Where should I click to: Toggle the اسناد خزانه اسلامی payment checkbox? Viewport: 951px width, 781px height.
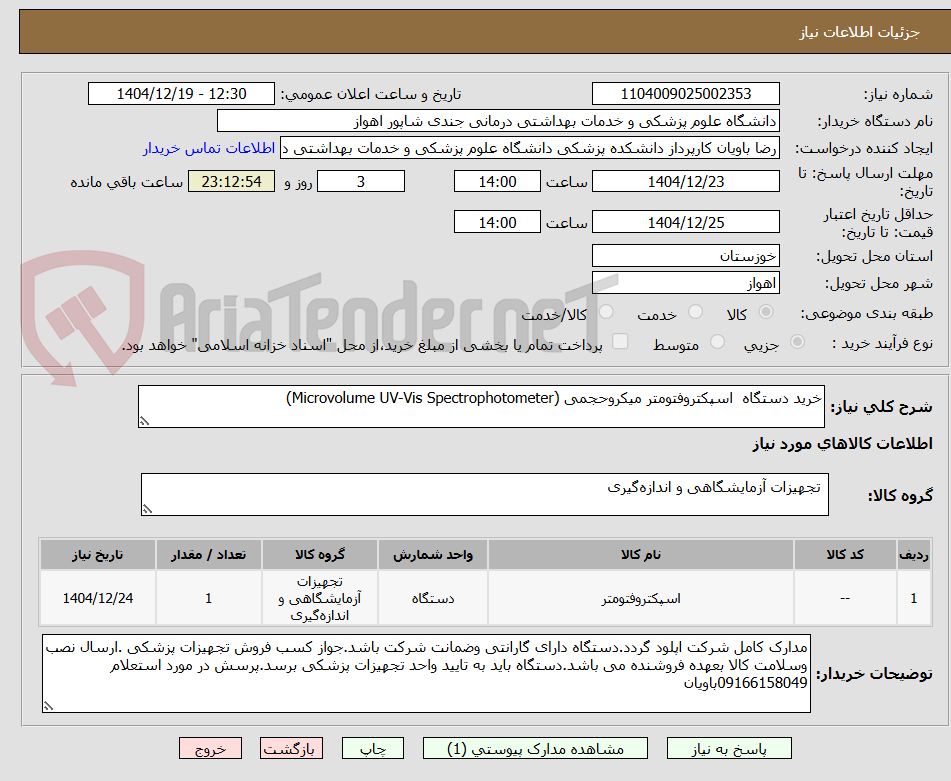(620, 341)
